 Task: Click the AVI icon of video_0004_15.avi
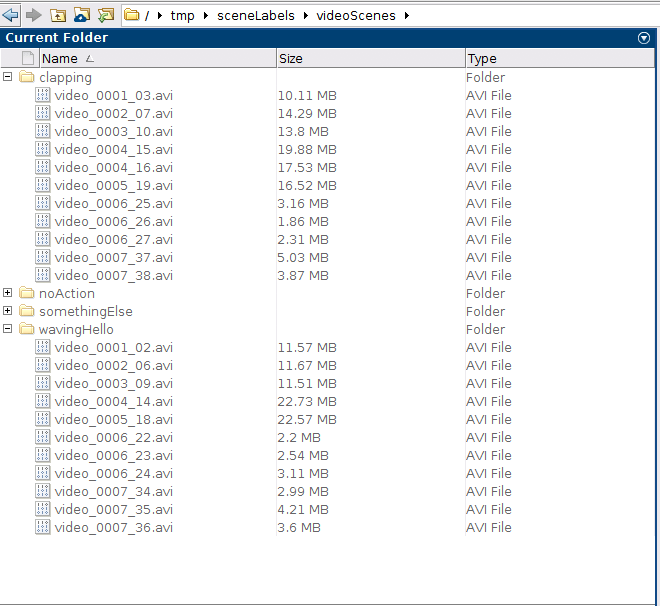42,149
